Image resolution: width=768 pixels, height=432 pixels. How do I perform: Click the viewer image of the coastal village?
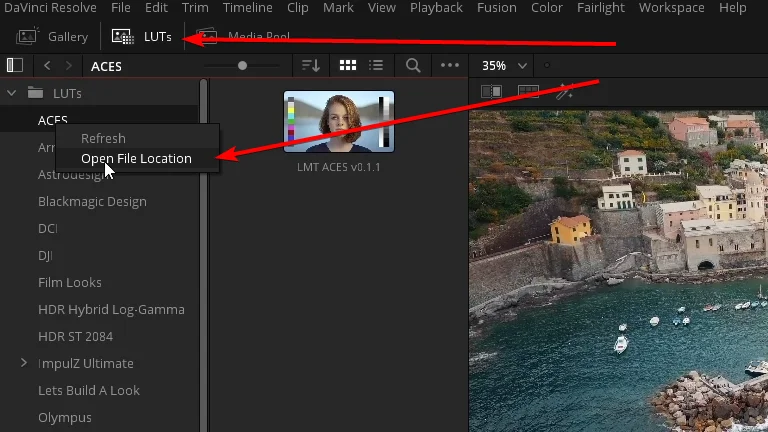[x=619, y=271]
